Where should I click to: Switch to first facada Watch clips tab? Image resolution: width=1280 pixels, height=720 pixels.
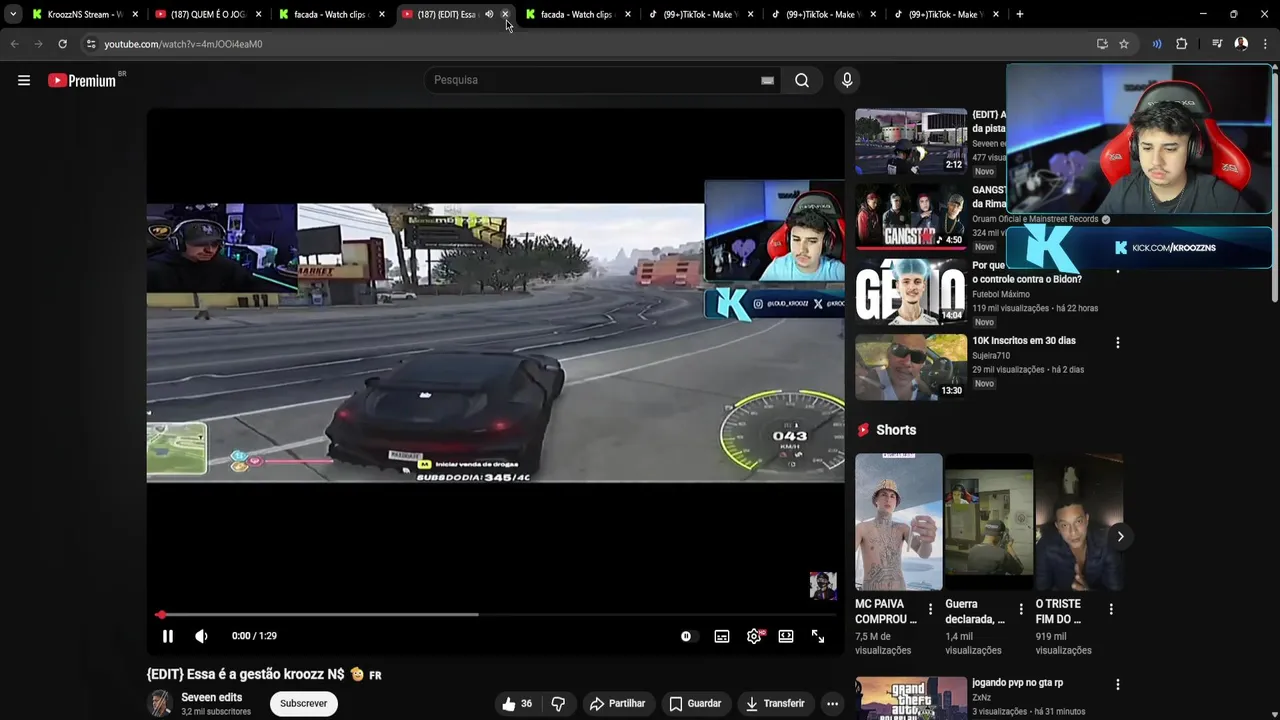click(x=330, y=14)
